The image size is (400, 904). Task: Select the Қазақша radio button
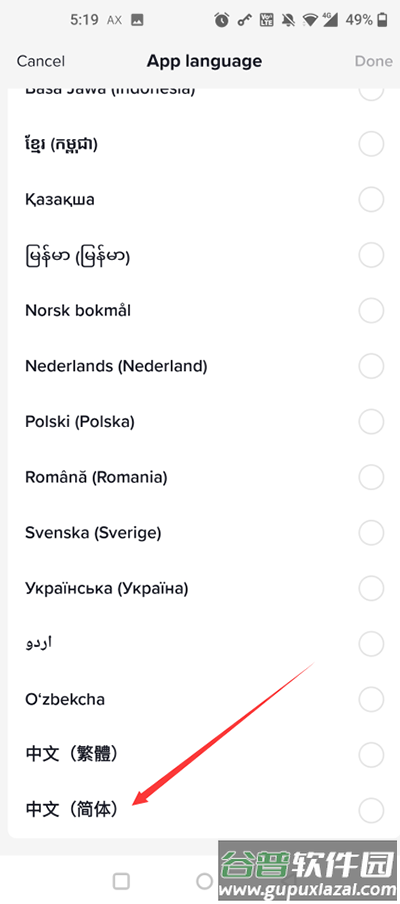click(x=371, y=200)
